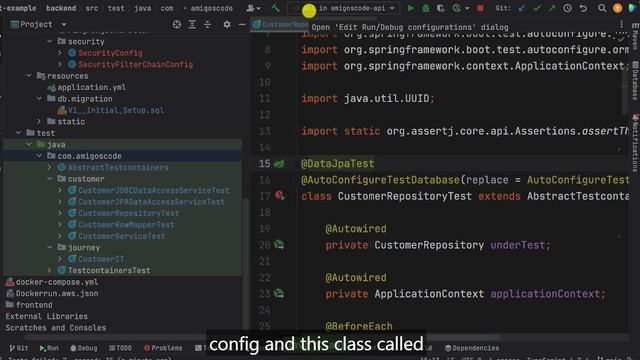The height and width of the screenshot is (360, 640).
Task: Collapse the com.amigoscode test package
Action: tap(39, 156)
